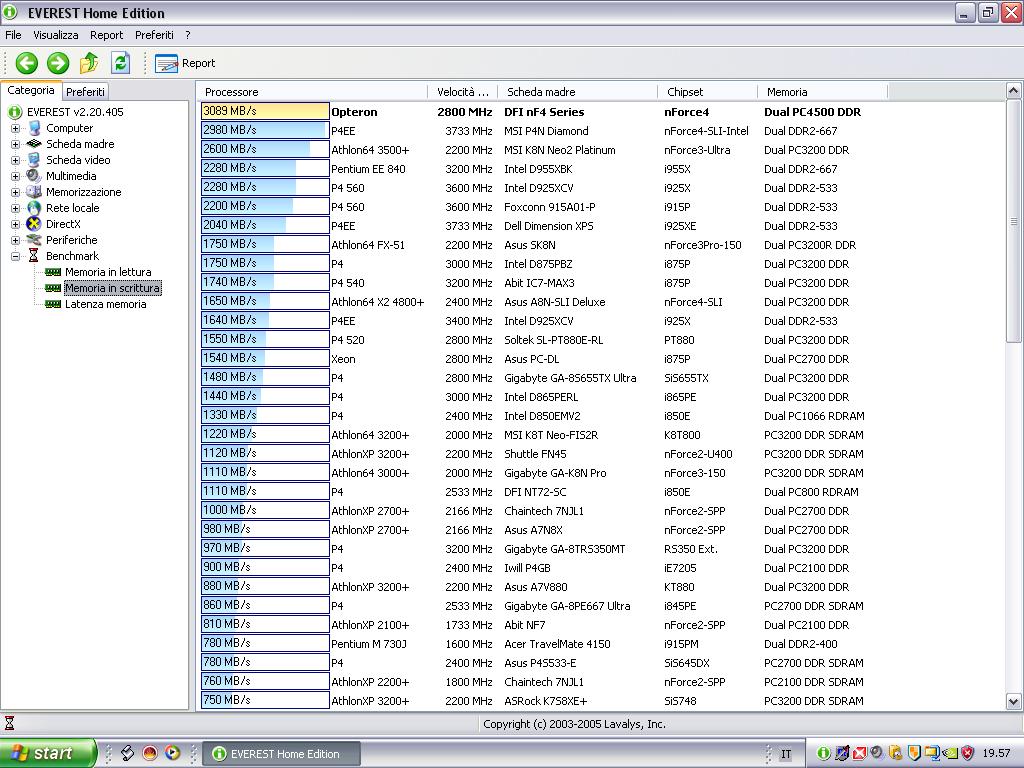This screenshot has height=768, width=1024.
Task: Sort by the Chipset column header
Action: (708, 92)
